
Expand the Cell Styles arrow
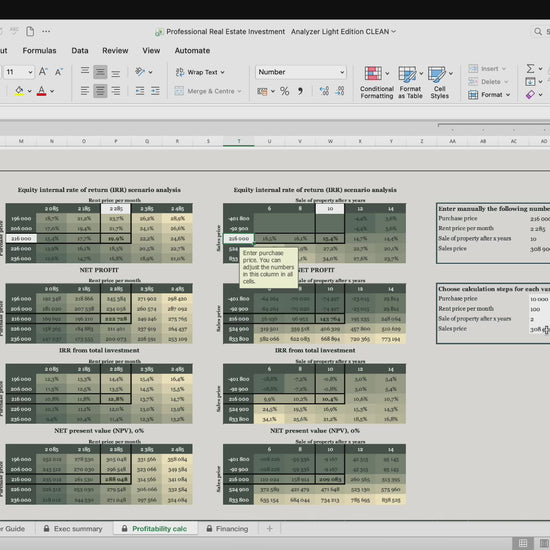451,73
